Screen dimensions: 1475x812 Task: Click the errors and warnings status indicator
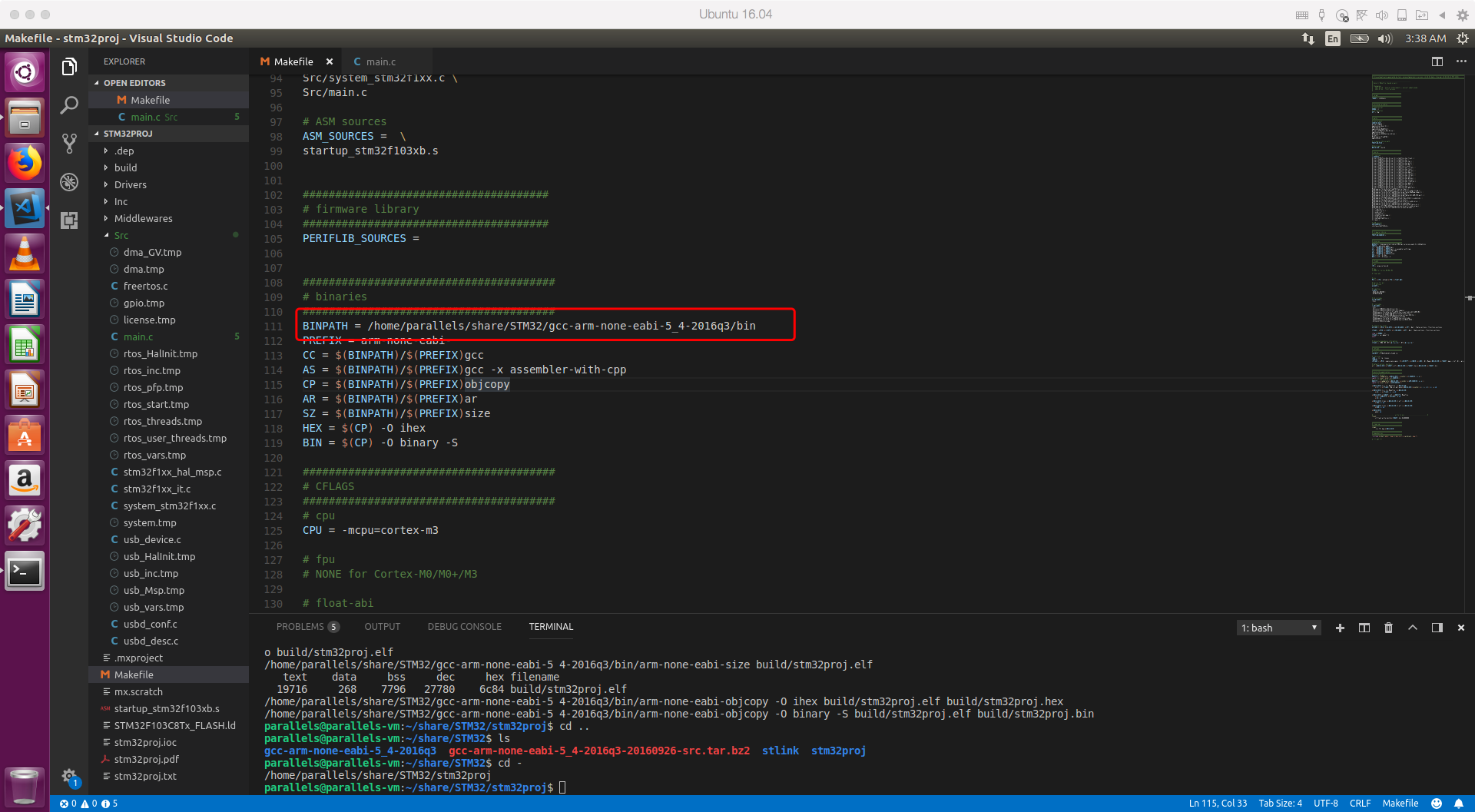pyautogui.click(x=88, y=804)
